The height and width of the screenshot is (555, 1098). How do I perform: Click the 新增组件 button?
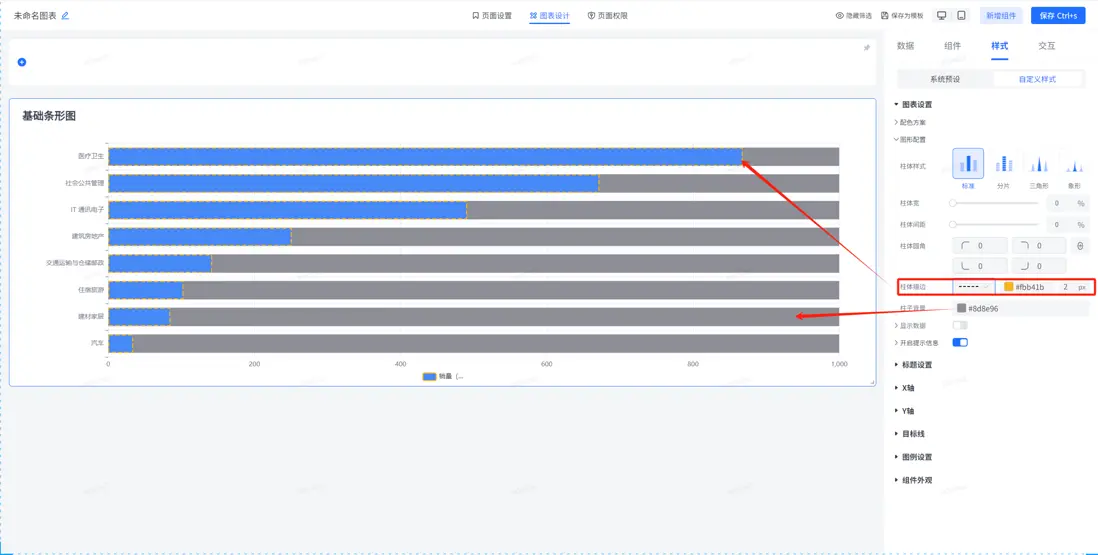1001,15
